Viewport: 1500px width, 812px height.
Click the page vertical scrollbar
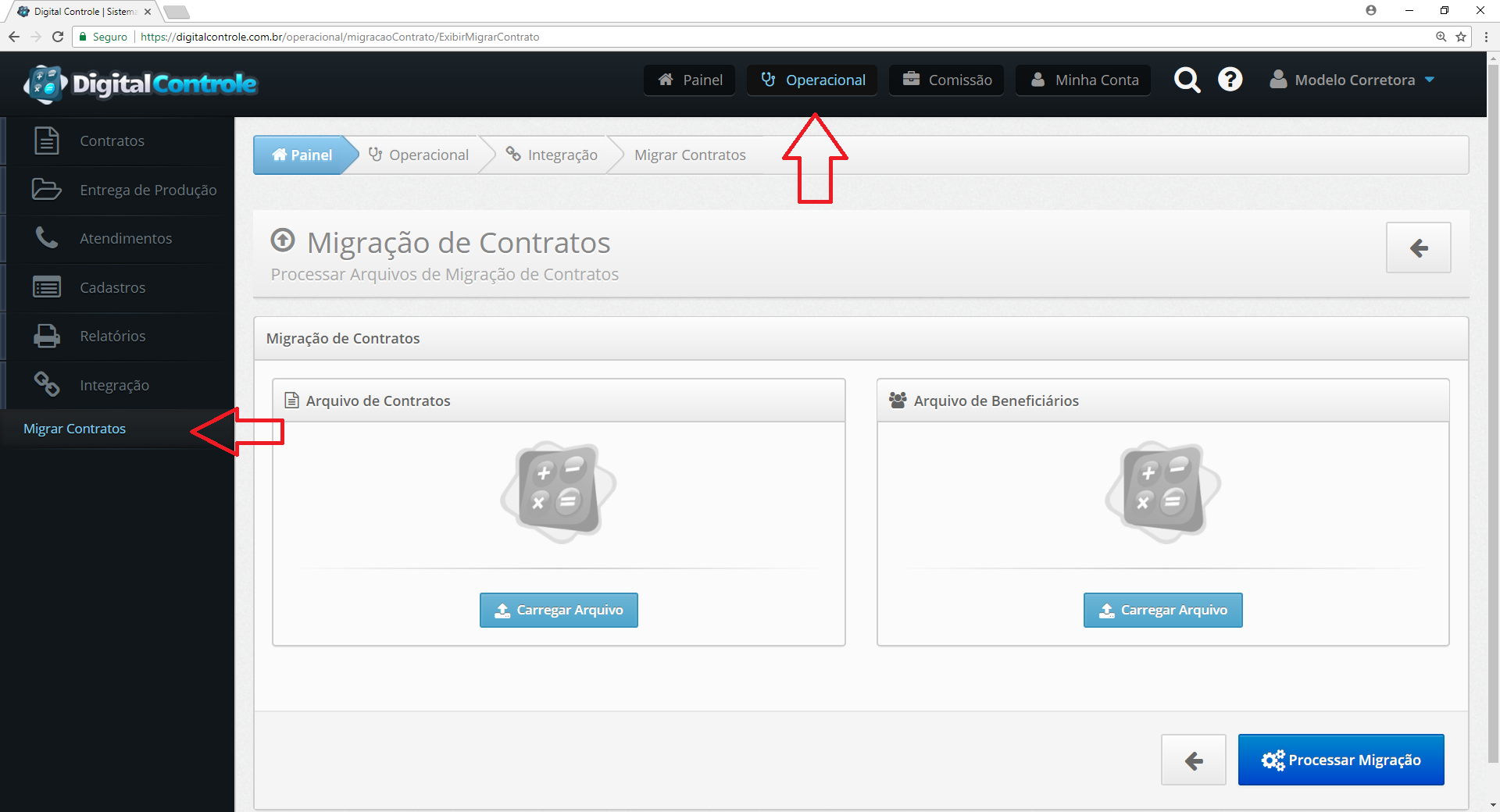coord(1493,414)
